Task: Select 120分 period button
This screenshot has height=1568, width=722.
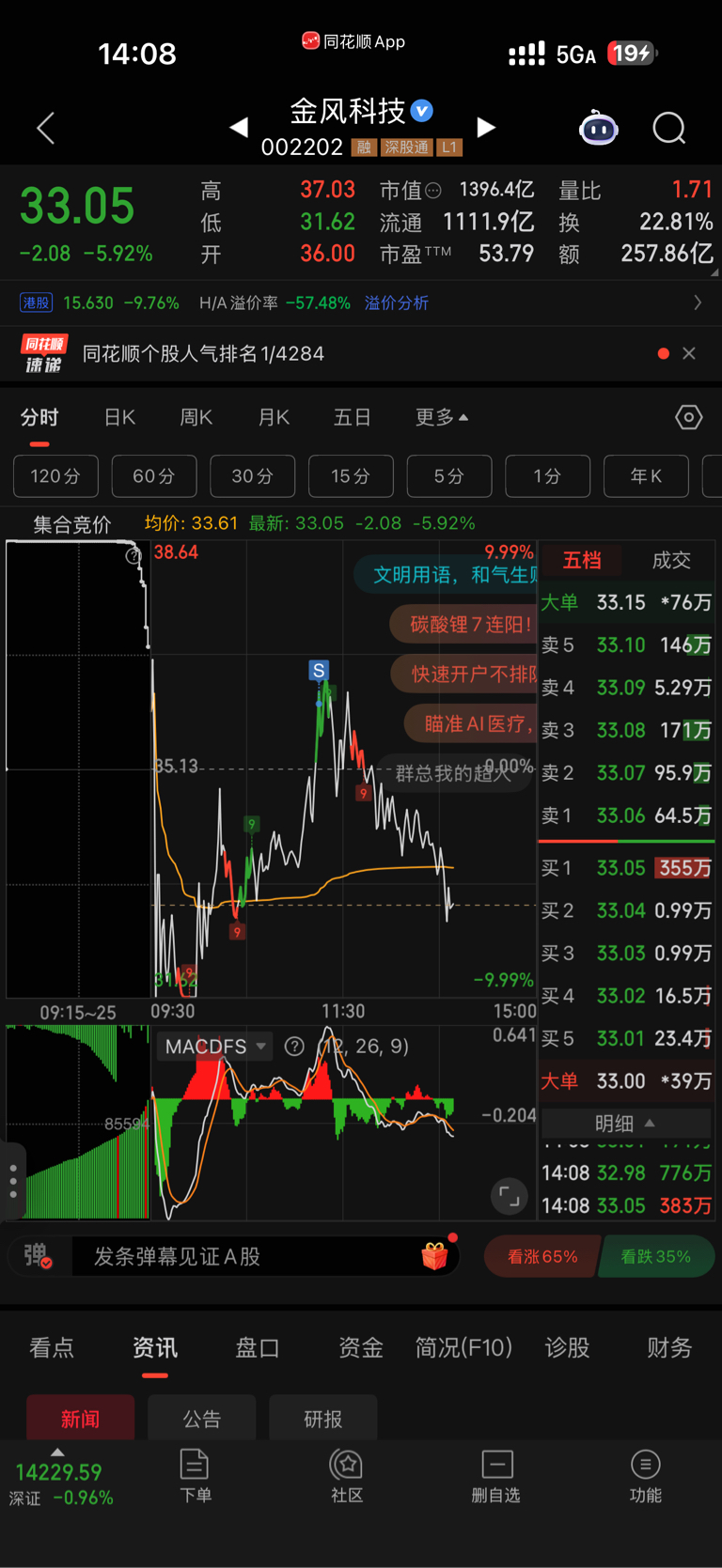Action: point(55,476)
